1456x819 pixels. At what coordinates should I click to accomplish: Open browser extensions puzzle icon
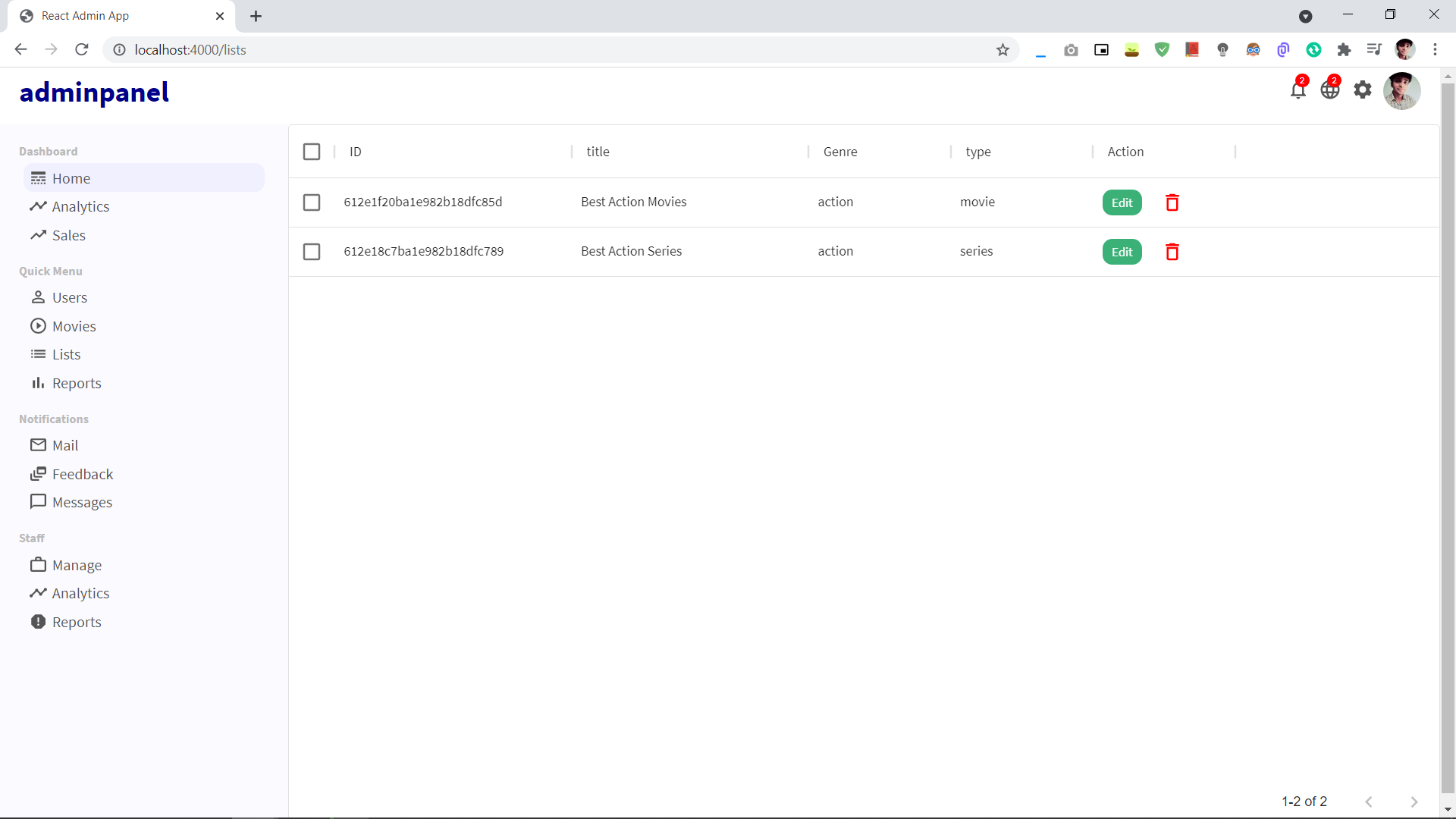(x=1344, y=50)
